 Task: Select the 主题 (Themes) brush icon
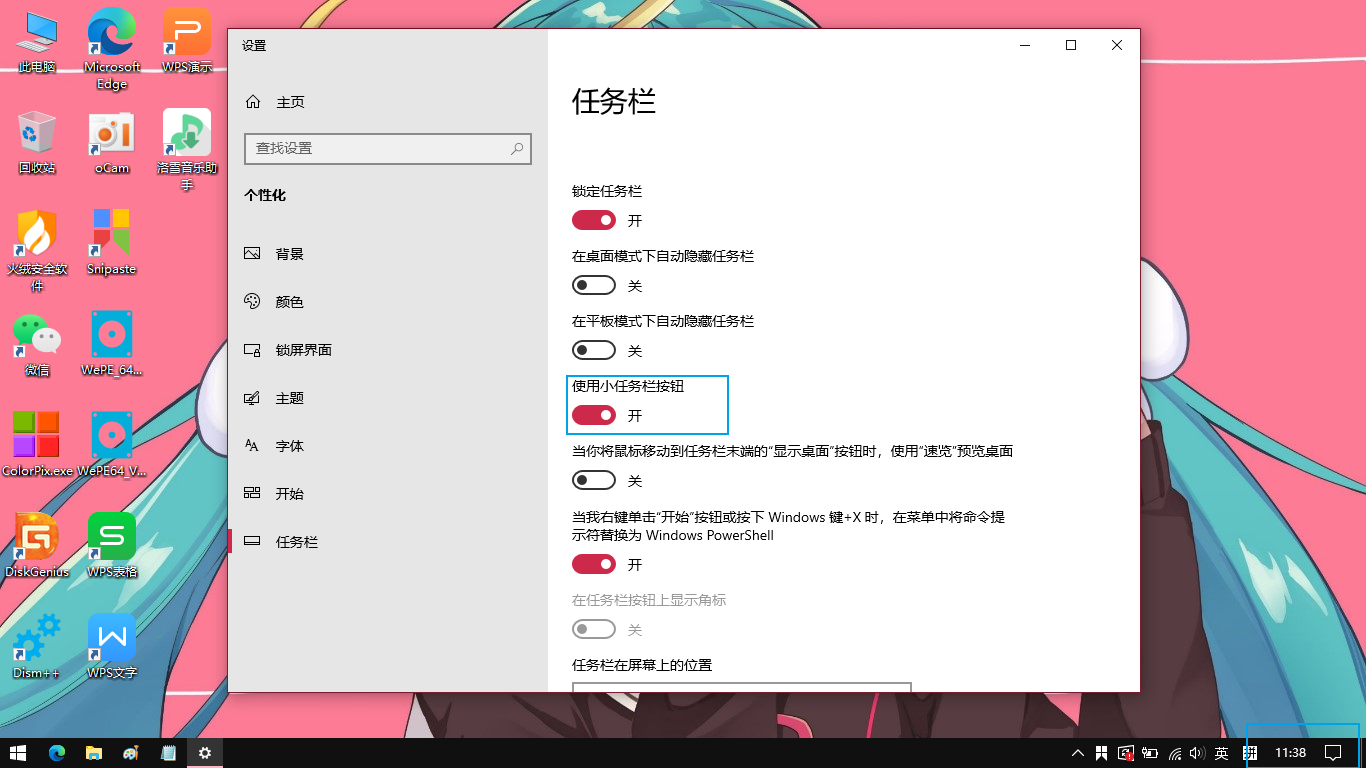tap(253, 397)
